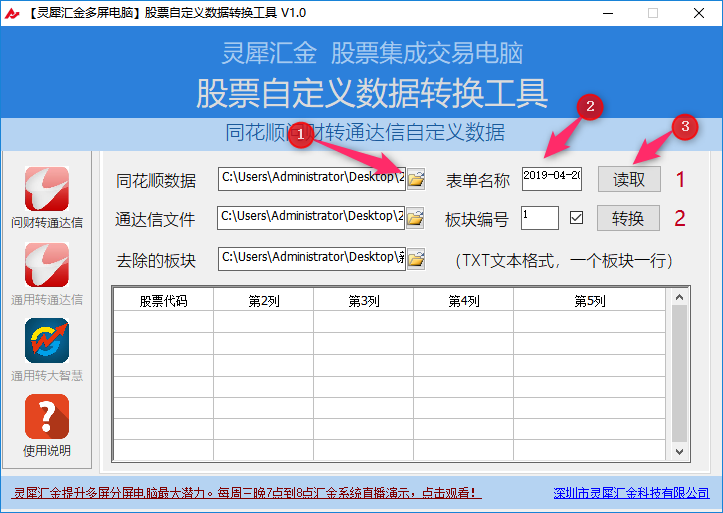Focus the 同花顺数据 path field

[x=312, y=179]
